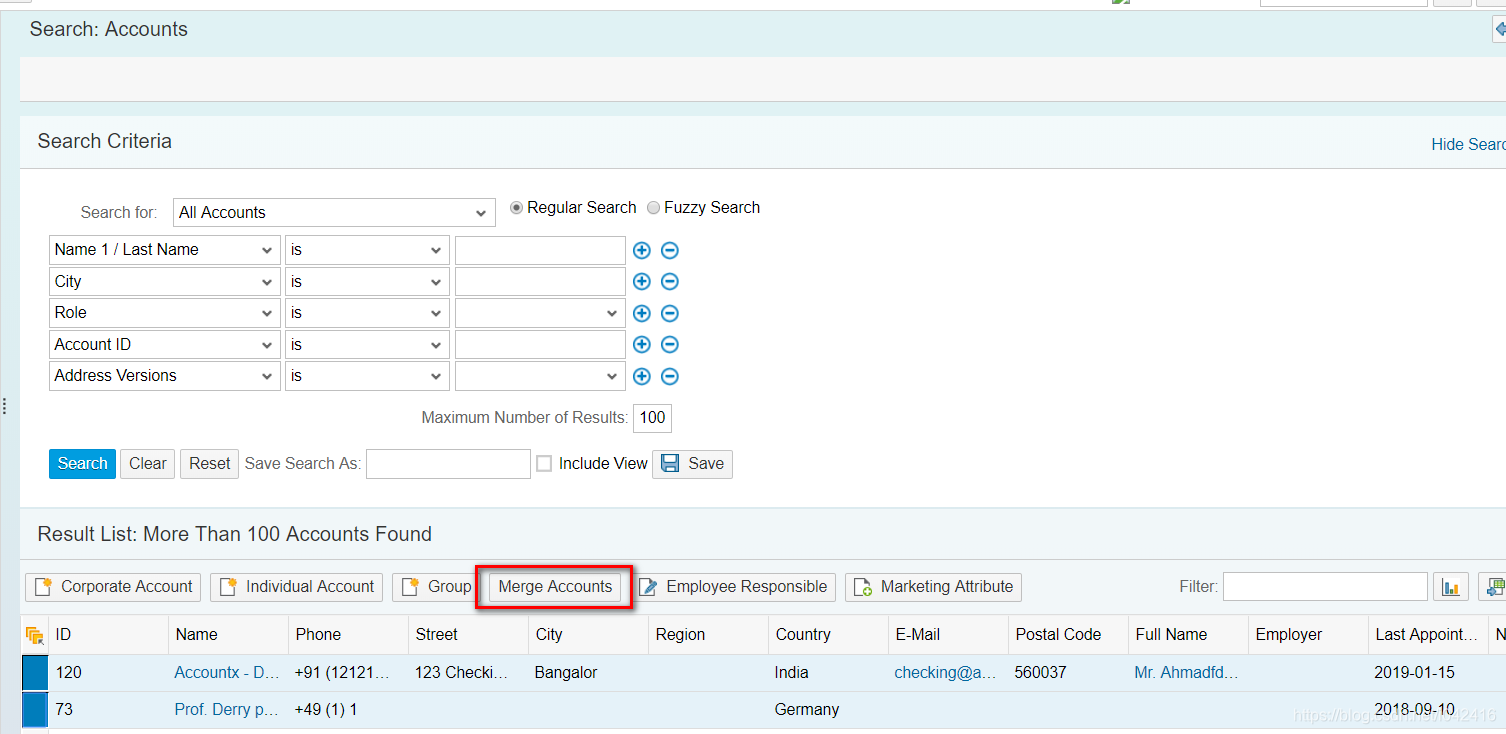The width and height of the screenshot is (1506, 734).
Task: Create a new Group
Action: point(436,587)
